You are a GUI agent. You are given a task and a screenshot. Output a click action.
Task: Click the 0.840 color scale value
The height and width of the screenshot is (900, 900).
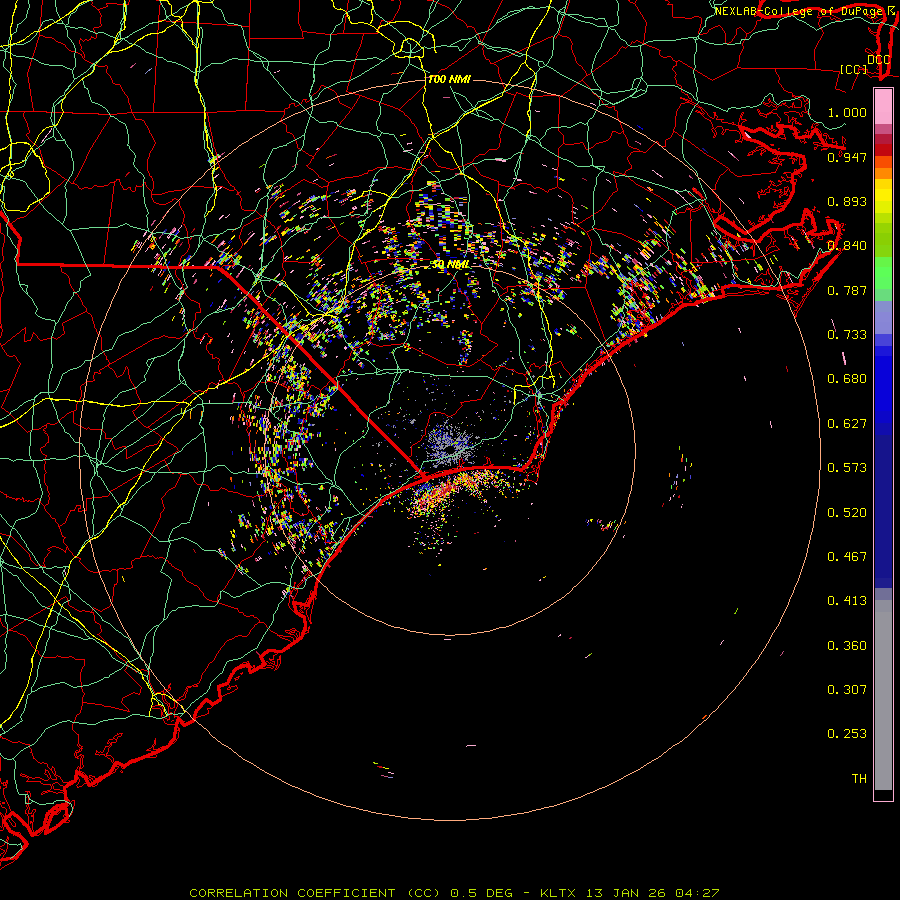pos(847,246)
